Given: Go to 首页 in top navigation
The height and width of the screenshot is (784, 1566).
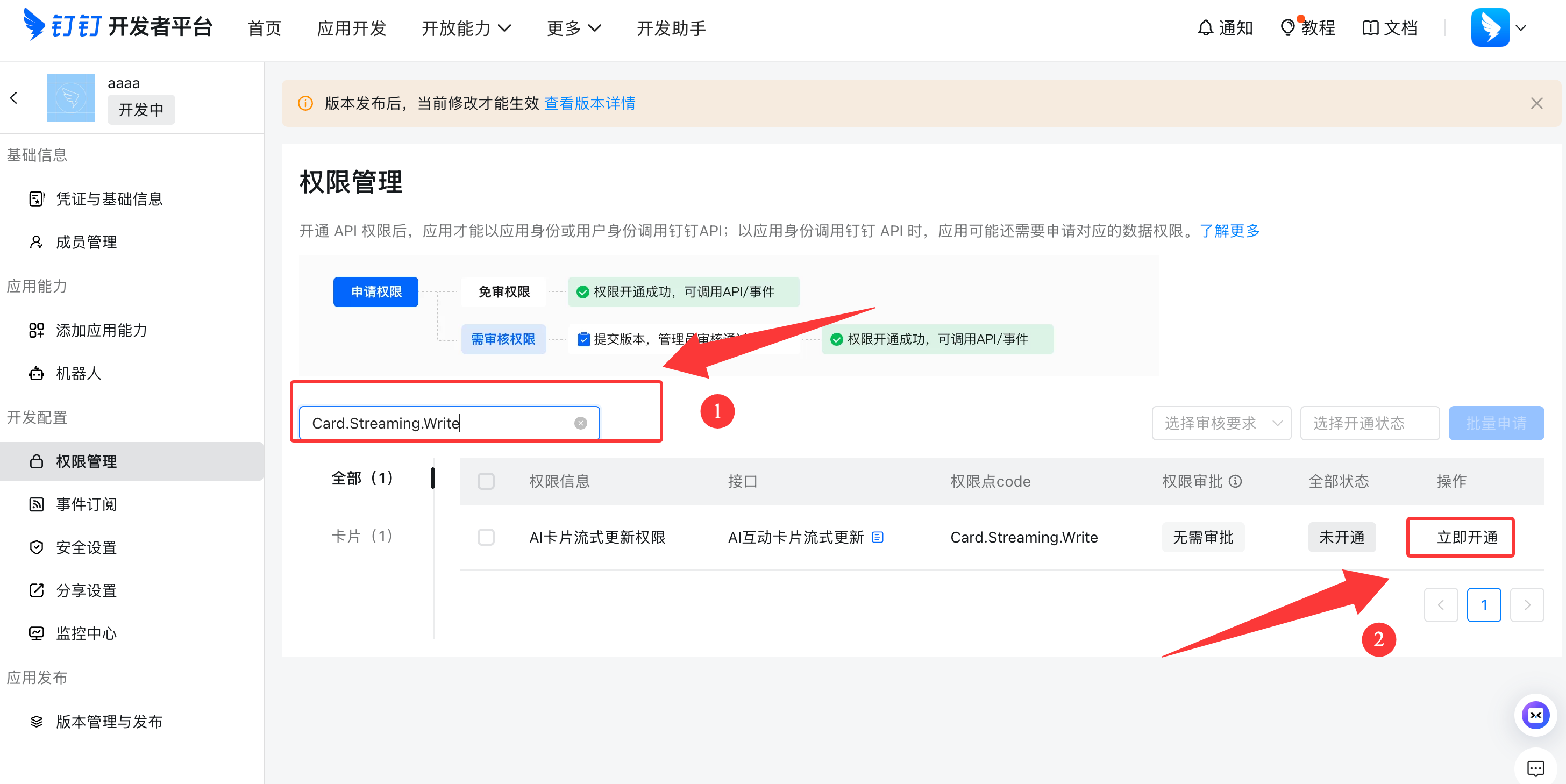Looking at the screenshot, I should [265, 28].
